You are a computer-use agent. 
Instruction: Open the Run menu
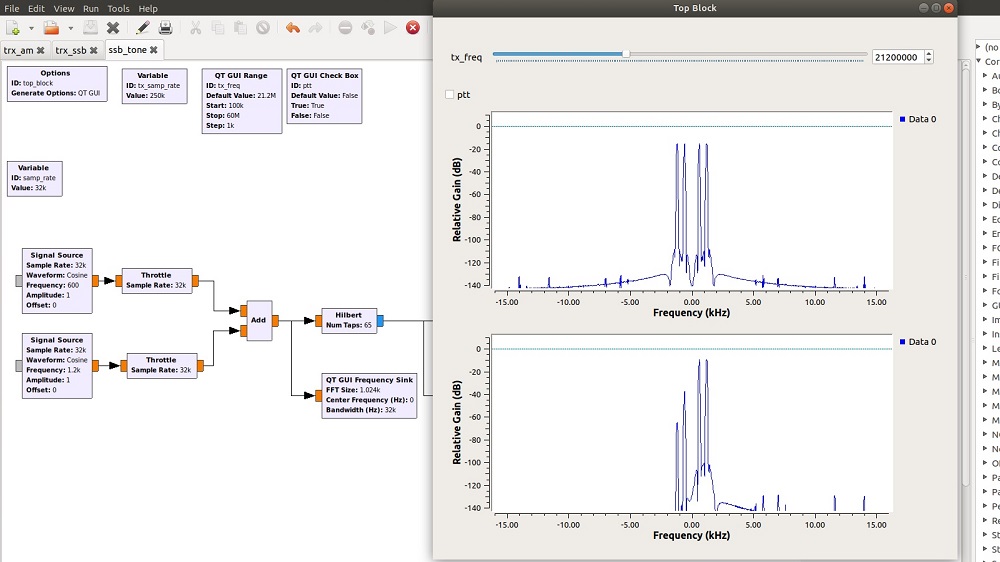pos(91,8)
